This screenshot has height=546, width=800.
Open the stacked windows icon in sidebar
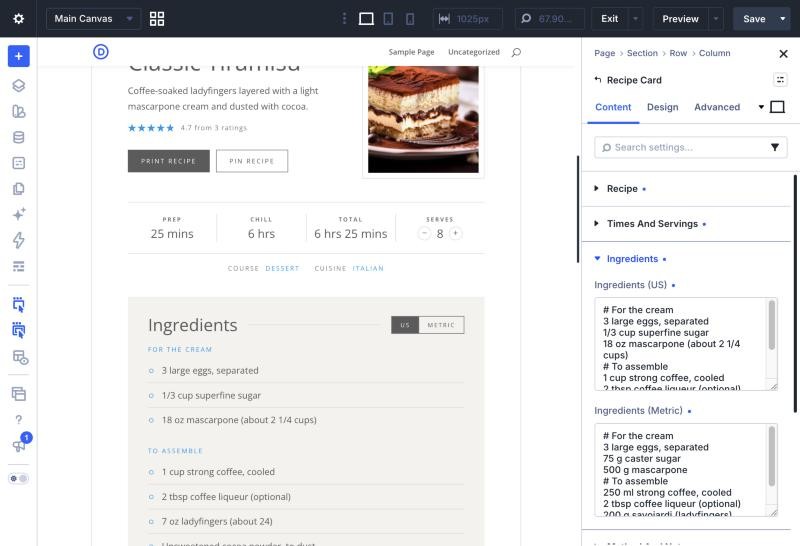18,393
